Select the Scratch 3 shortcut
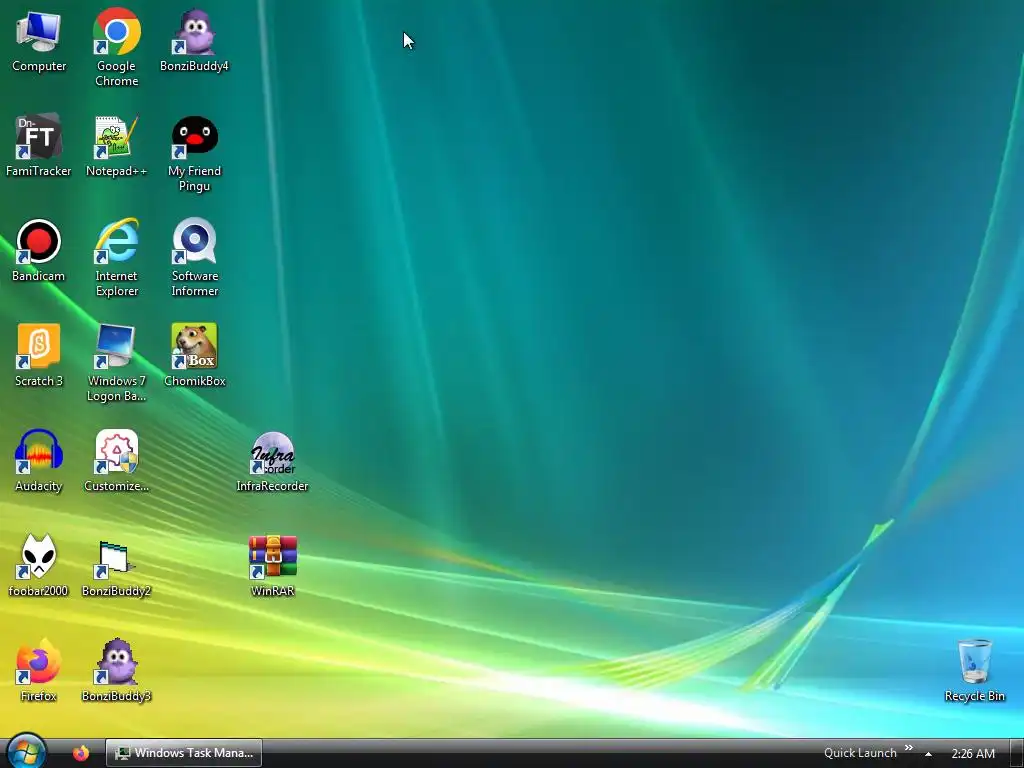The image size is (1024, 768). [39, 356]
